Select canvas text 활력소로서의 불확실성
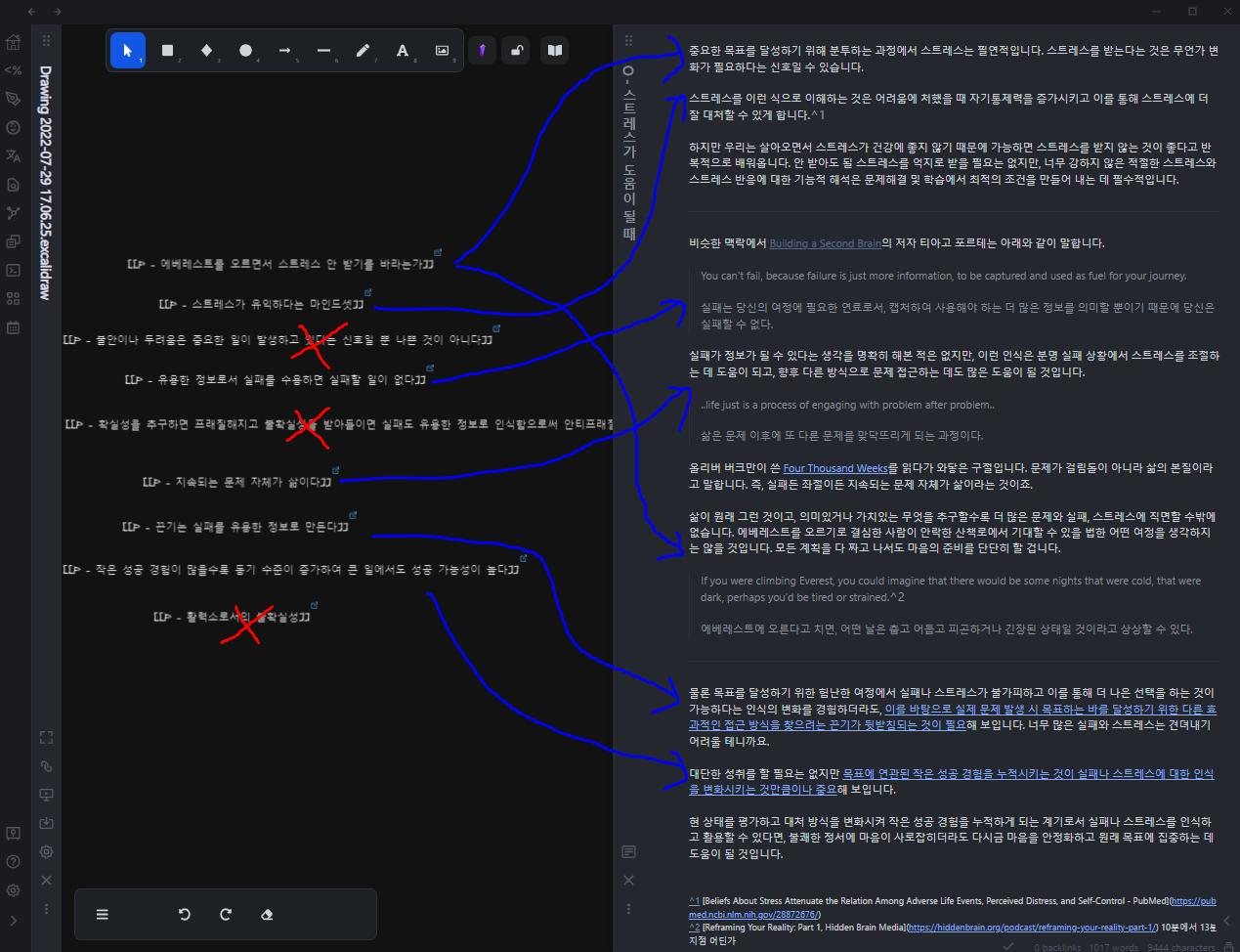Image resolution: width=1240 pixels, height=952 pixels. pos(232,617)
